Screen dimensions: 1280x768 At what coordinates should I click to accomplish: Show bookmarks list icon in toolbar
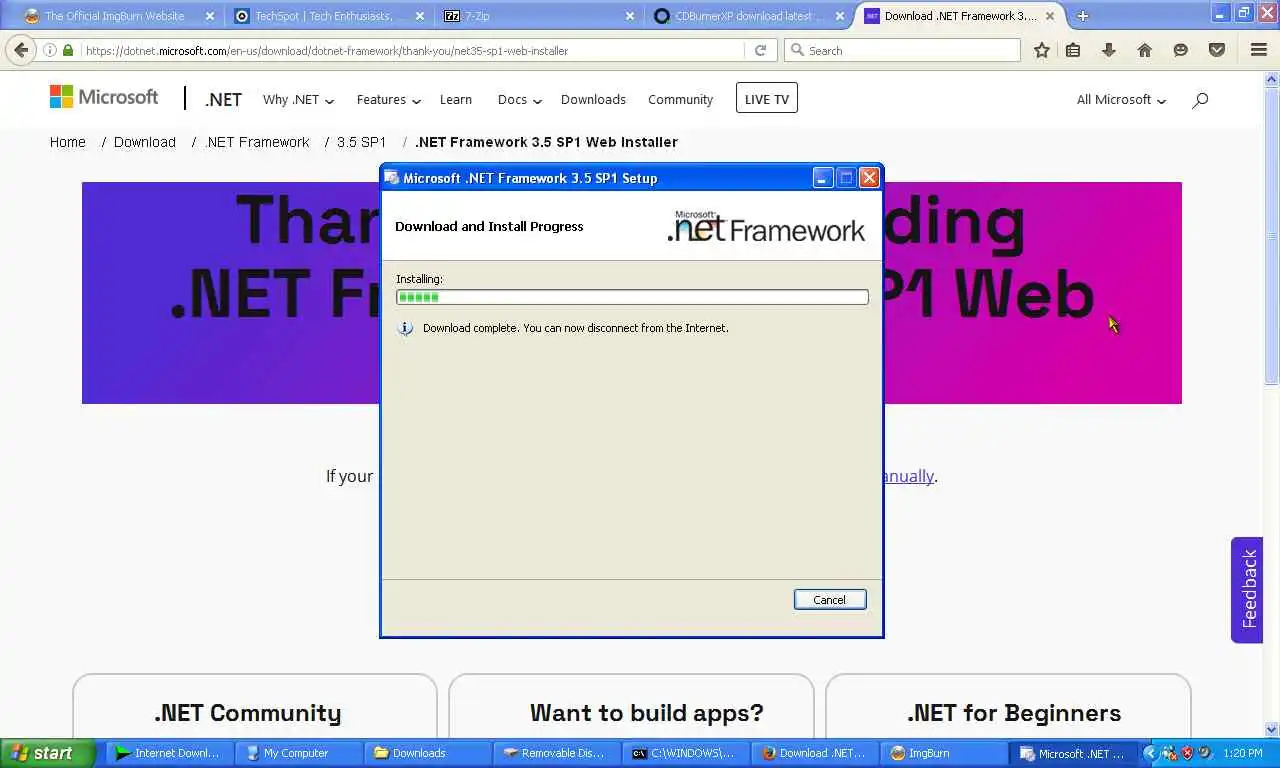tap(1073, 50)
